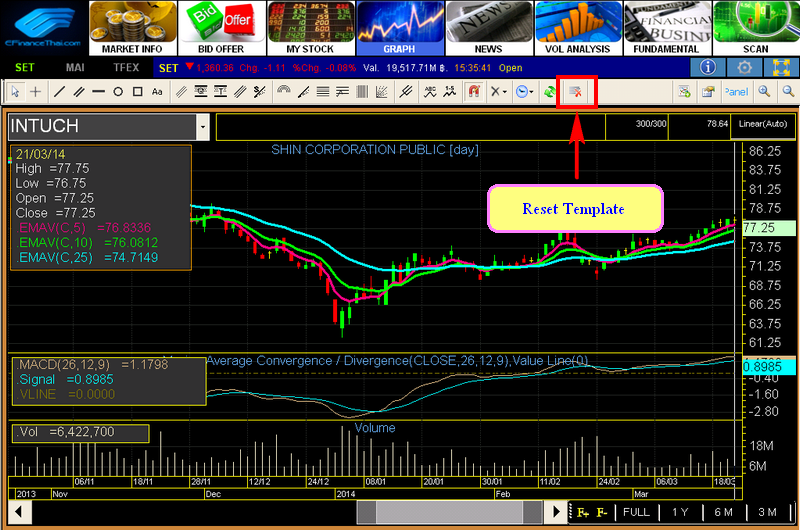Toggle fullscreen with the yellow arrows icon
The image size is (800, 530).
coord(781,67)
